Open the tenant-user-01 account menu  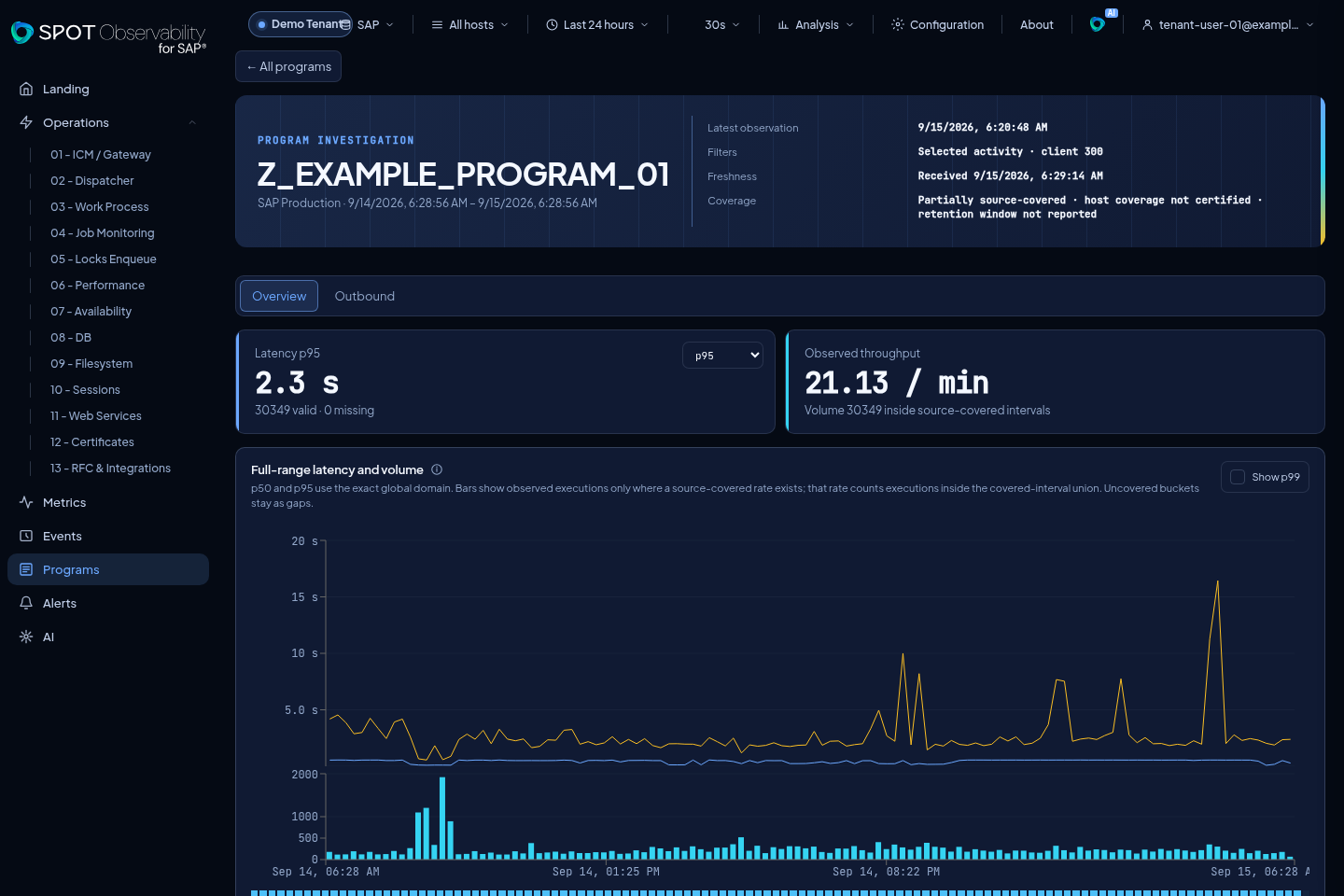coord(1227,24)
